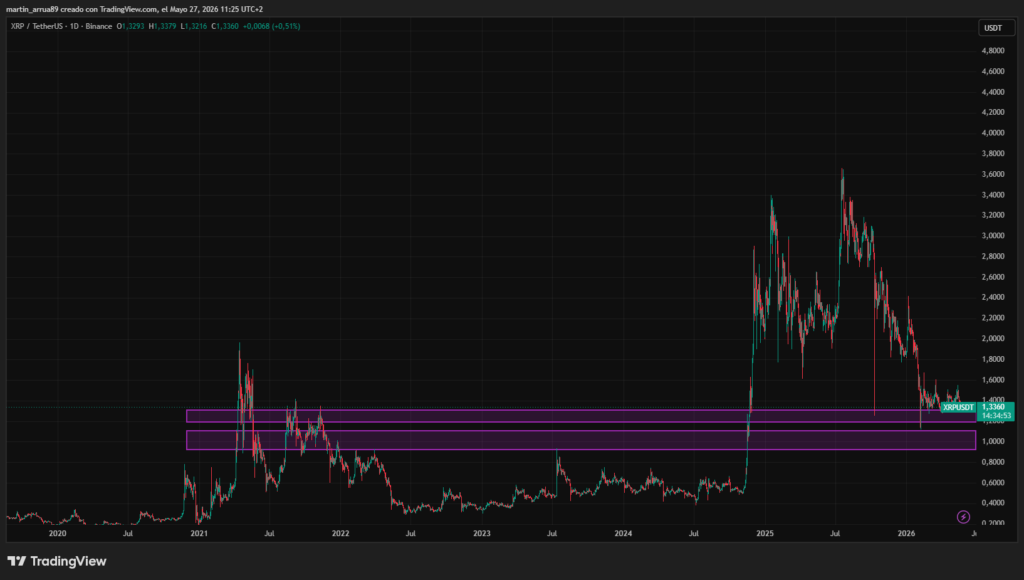
Task: Click the high value H1,3379
Action: click(162, 26)
